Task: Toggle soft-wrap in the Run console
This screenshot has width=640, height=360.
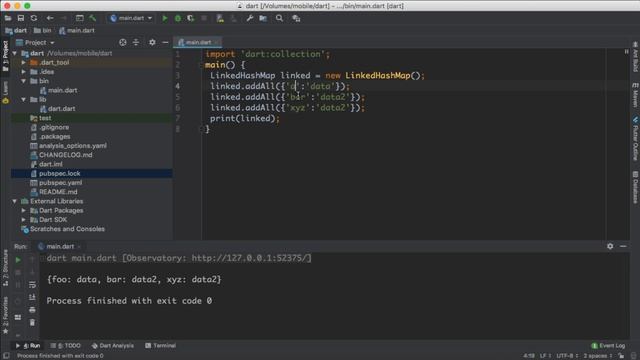Action: click(x=32, y=284)
